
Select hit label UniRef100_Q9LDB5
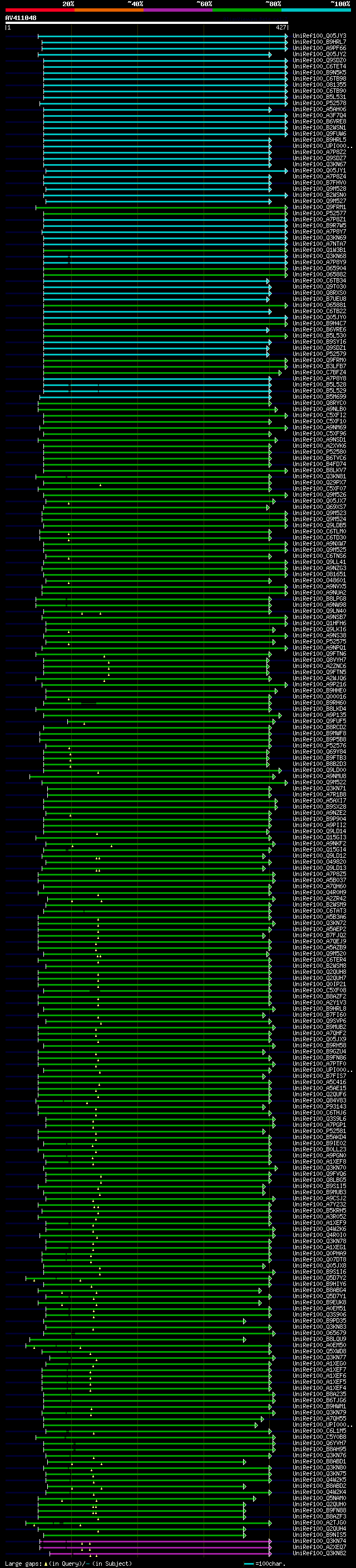tap(319, 525)
